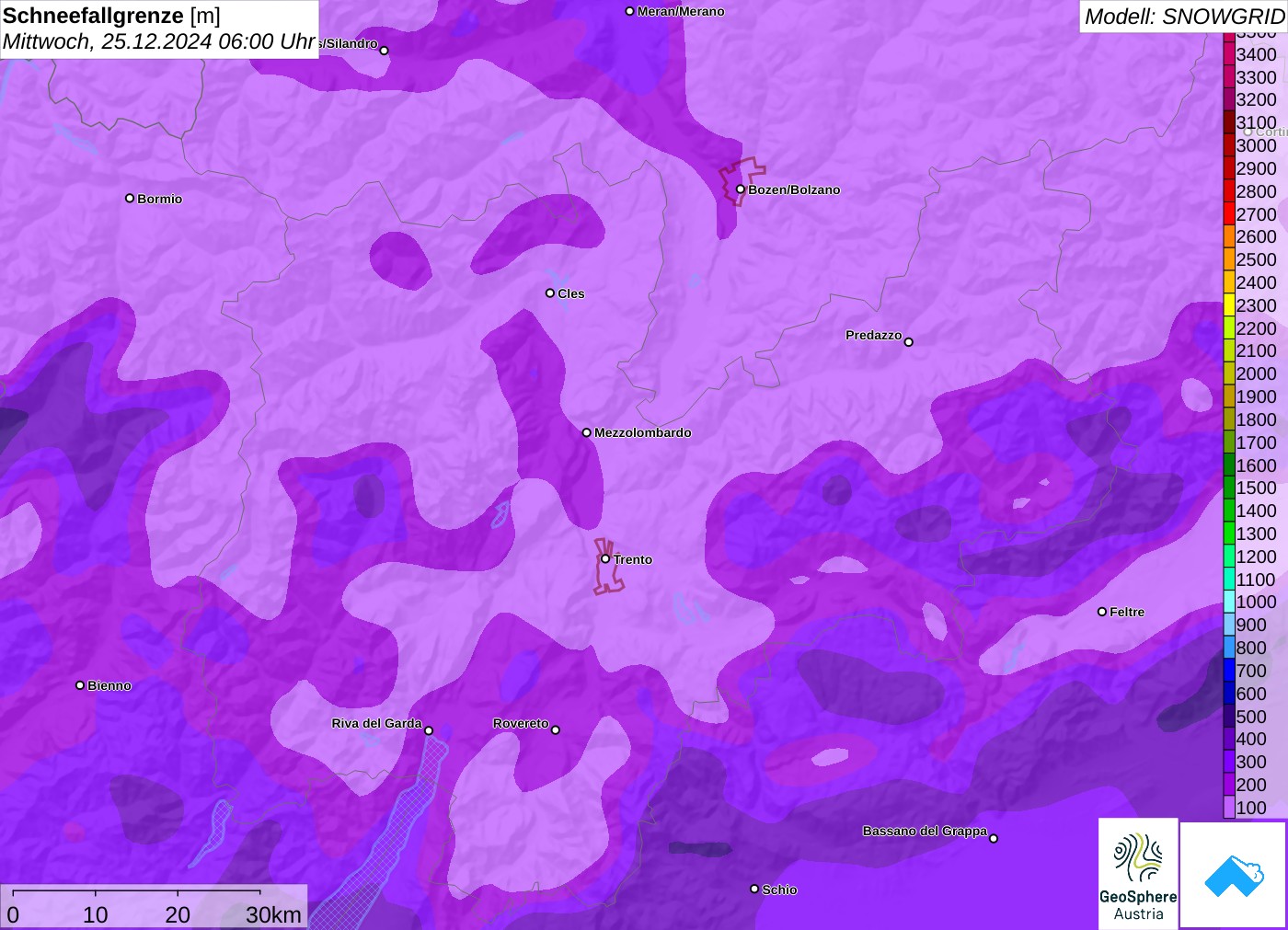Select the 2300 m yellow legend swatch
This screenshot has height=930, width=1288.
click(x=1229, y=305)
